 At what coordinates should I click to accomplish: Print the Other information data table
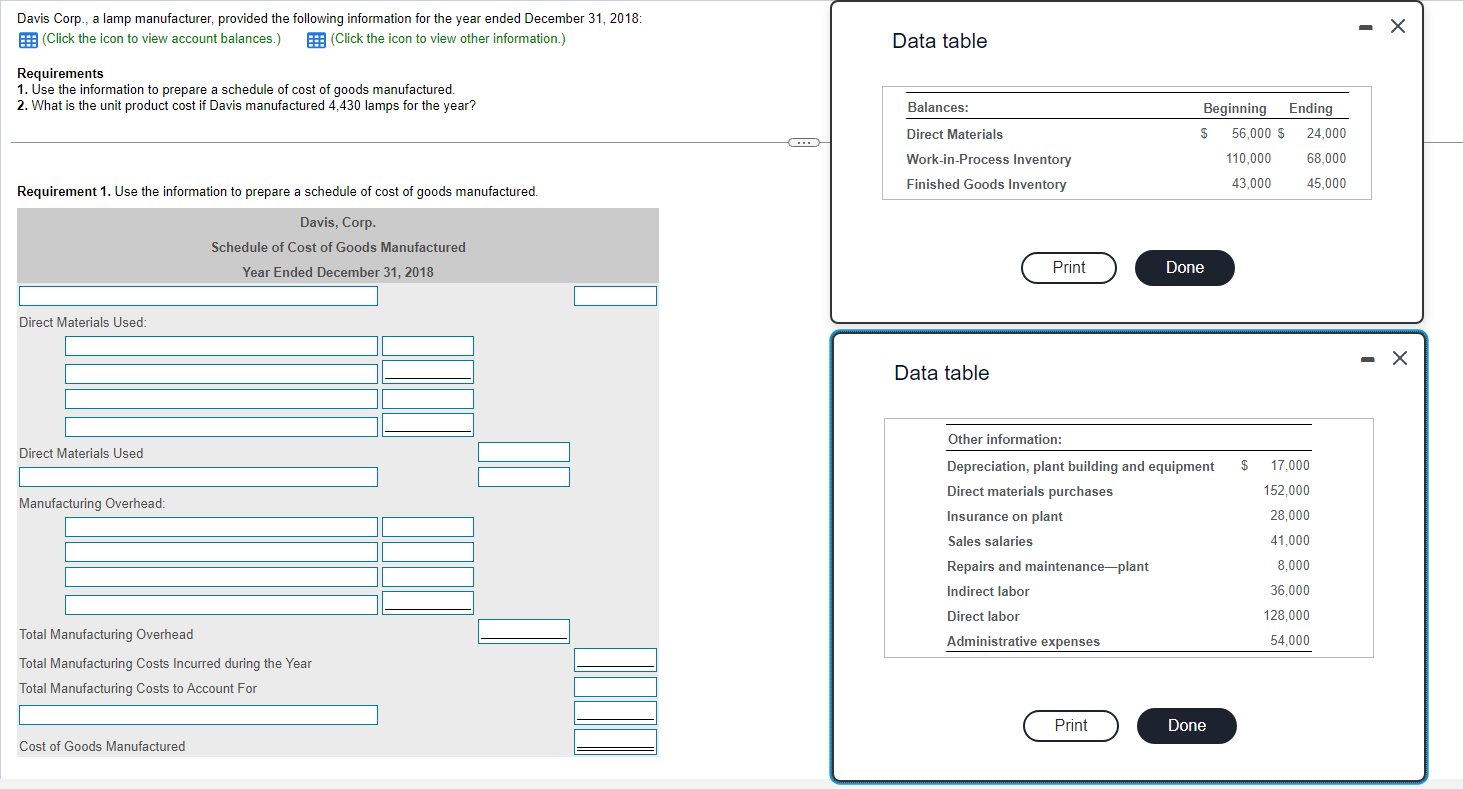(1071, 726)
